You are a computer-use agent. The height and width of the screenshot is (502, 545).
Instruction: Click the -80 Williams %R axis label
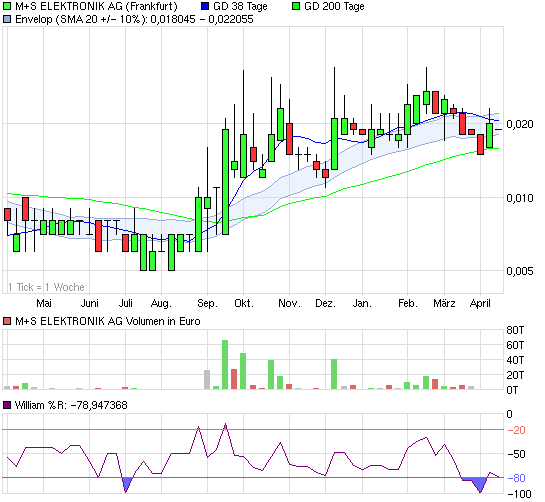point(516,478)
